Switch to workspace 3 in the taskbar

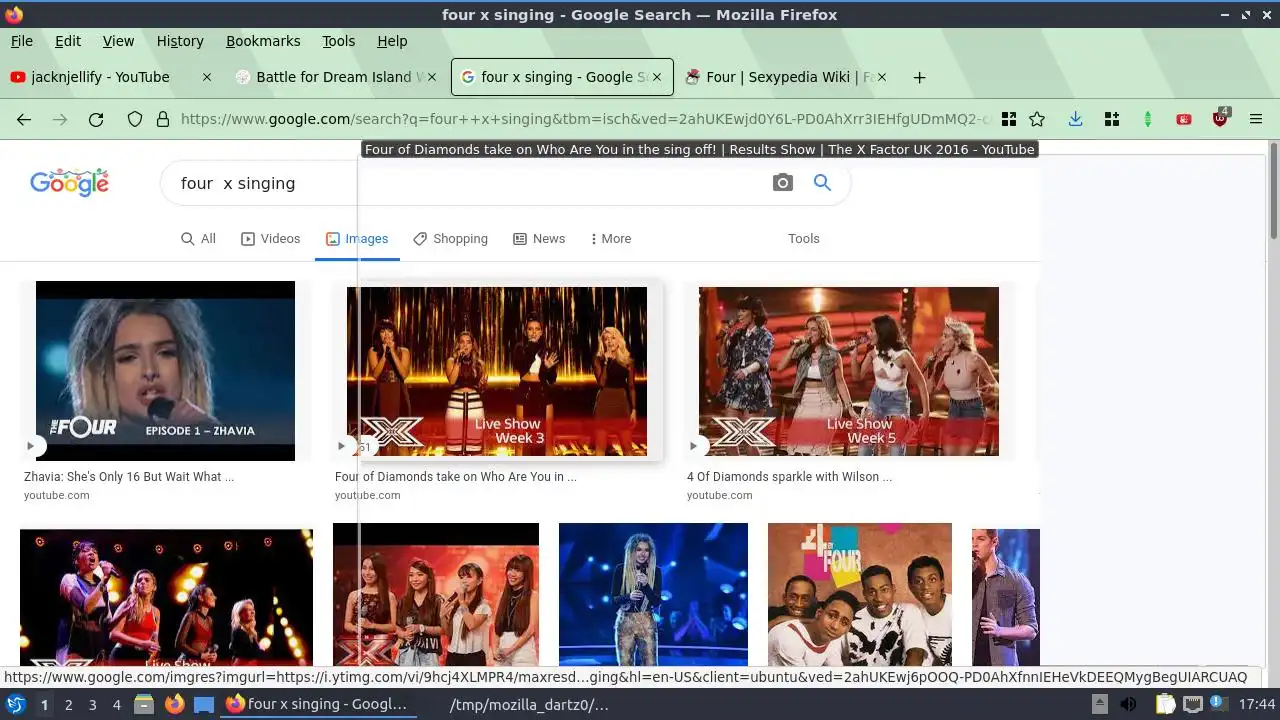coord(92,705)
